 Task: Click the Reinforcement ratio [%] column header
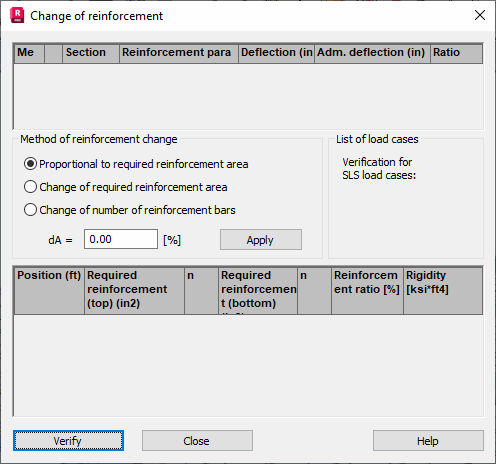click(367, 290)
